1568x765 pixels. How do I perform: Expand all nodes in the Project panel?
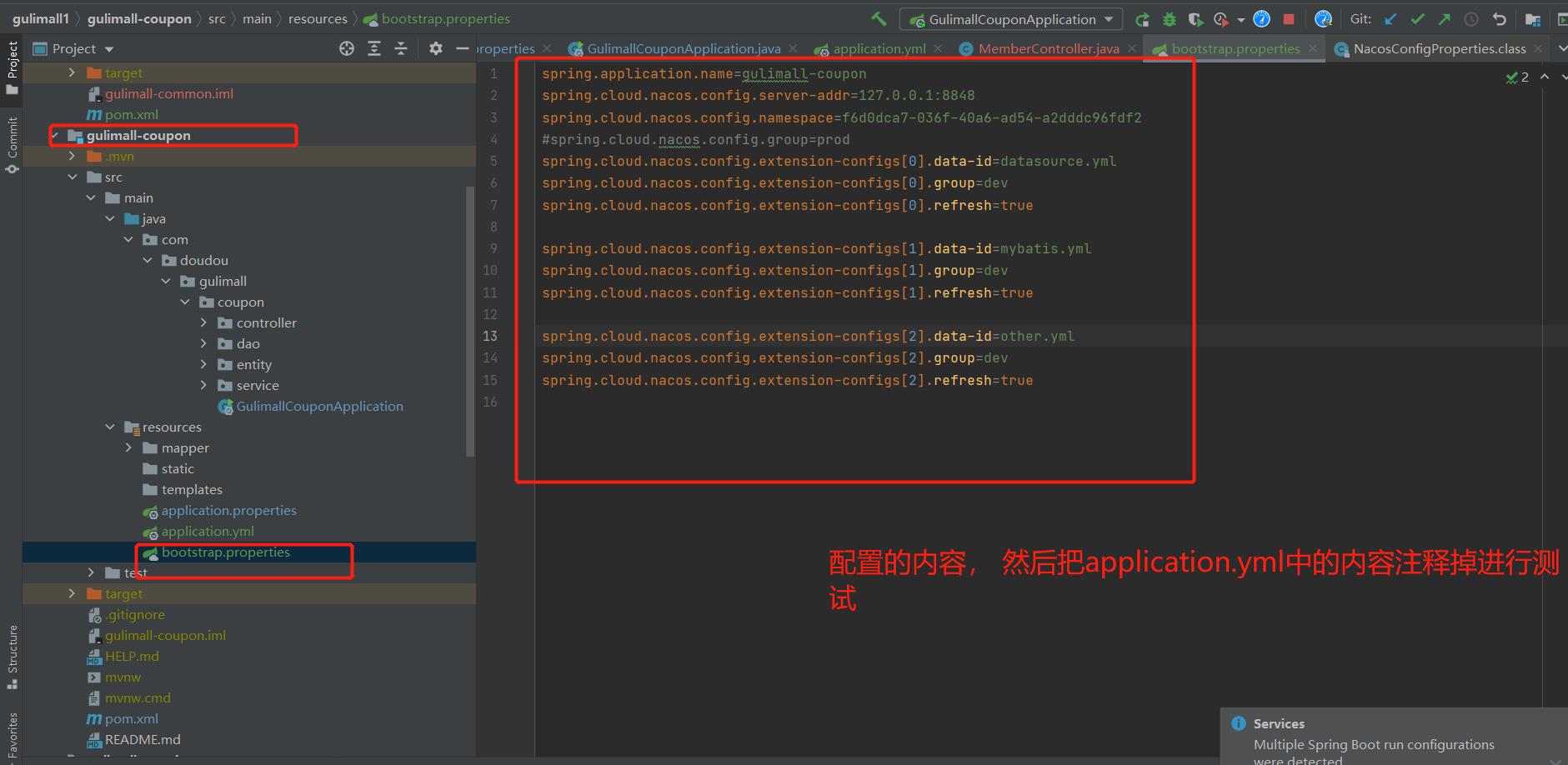374,48
